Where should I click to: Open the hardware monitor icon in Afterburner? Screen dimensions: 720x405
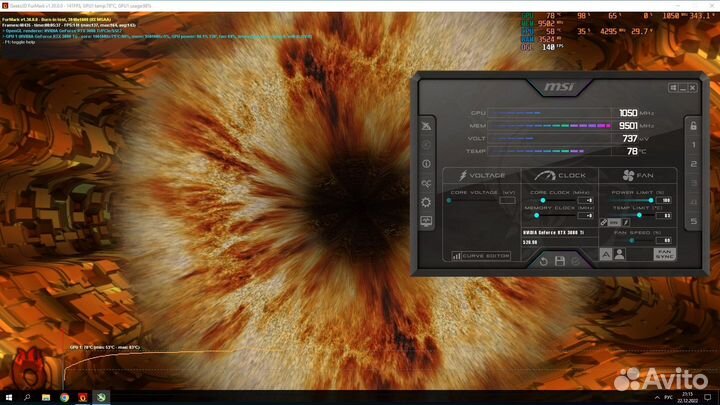[x=426, y=222]
